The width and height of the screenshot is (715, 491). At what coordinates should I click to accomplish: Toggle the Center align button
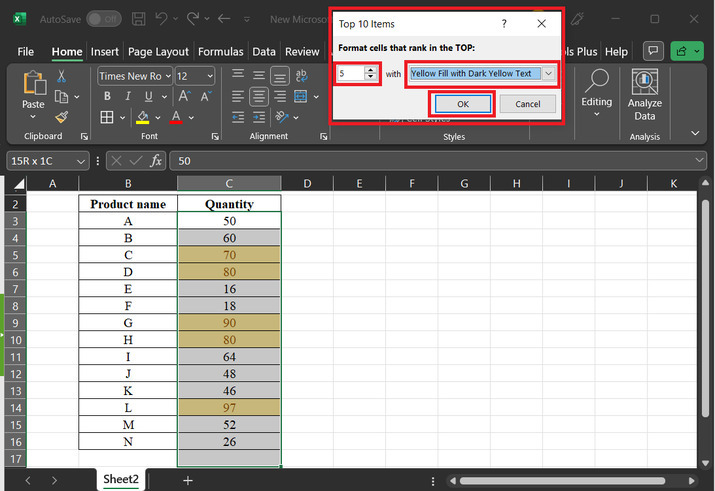[x=259, y=97]
